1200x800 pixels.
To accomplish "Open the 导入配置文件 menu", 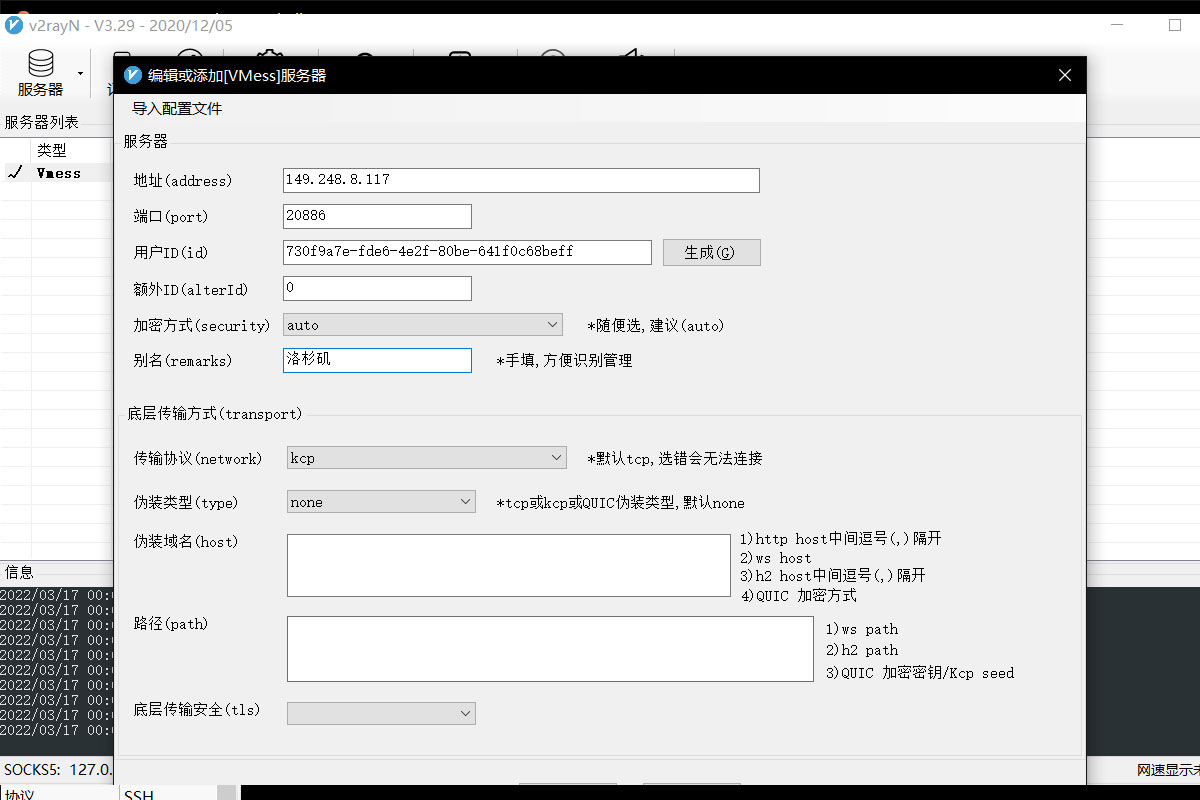I will 177,109.
